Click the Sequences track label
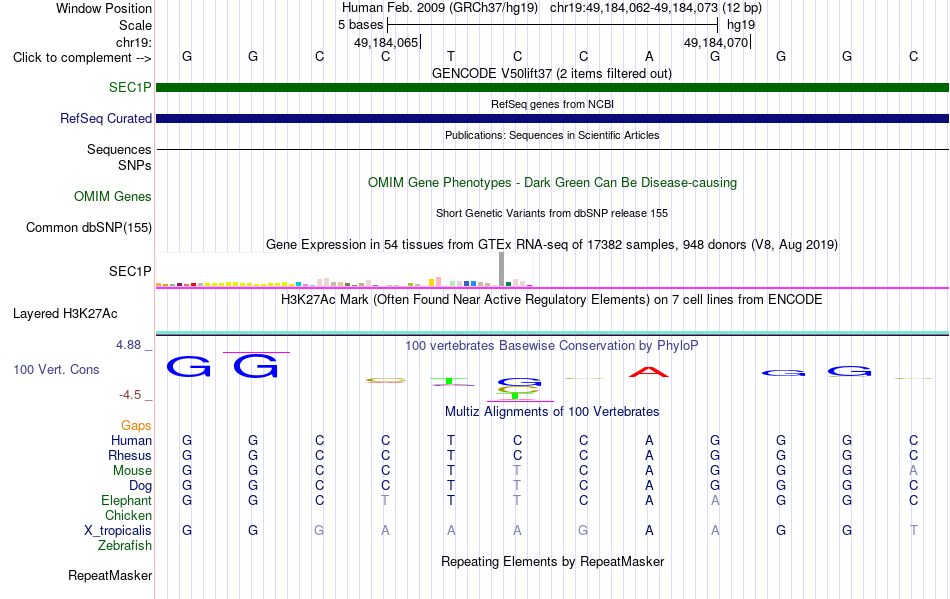 [119, 150]
